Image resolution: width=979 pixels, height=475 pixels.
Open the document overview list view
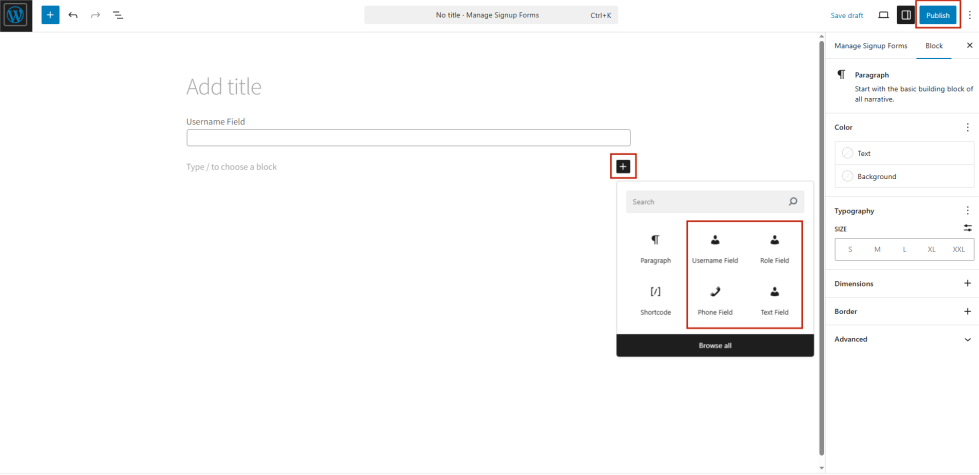pyautogui.click(x=118, y=15)
